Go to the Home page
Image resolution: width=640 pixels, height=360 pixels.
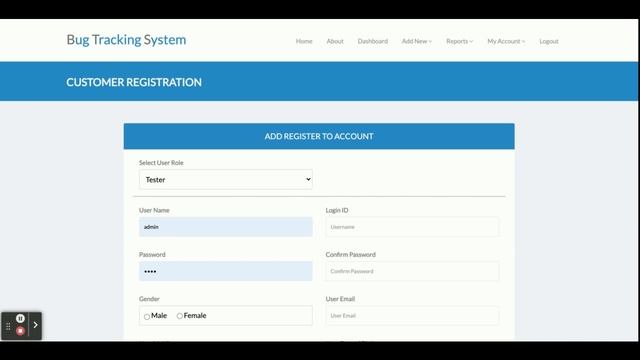pos(304,41)
